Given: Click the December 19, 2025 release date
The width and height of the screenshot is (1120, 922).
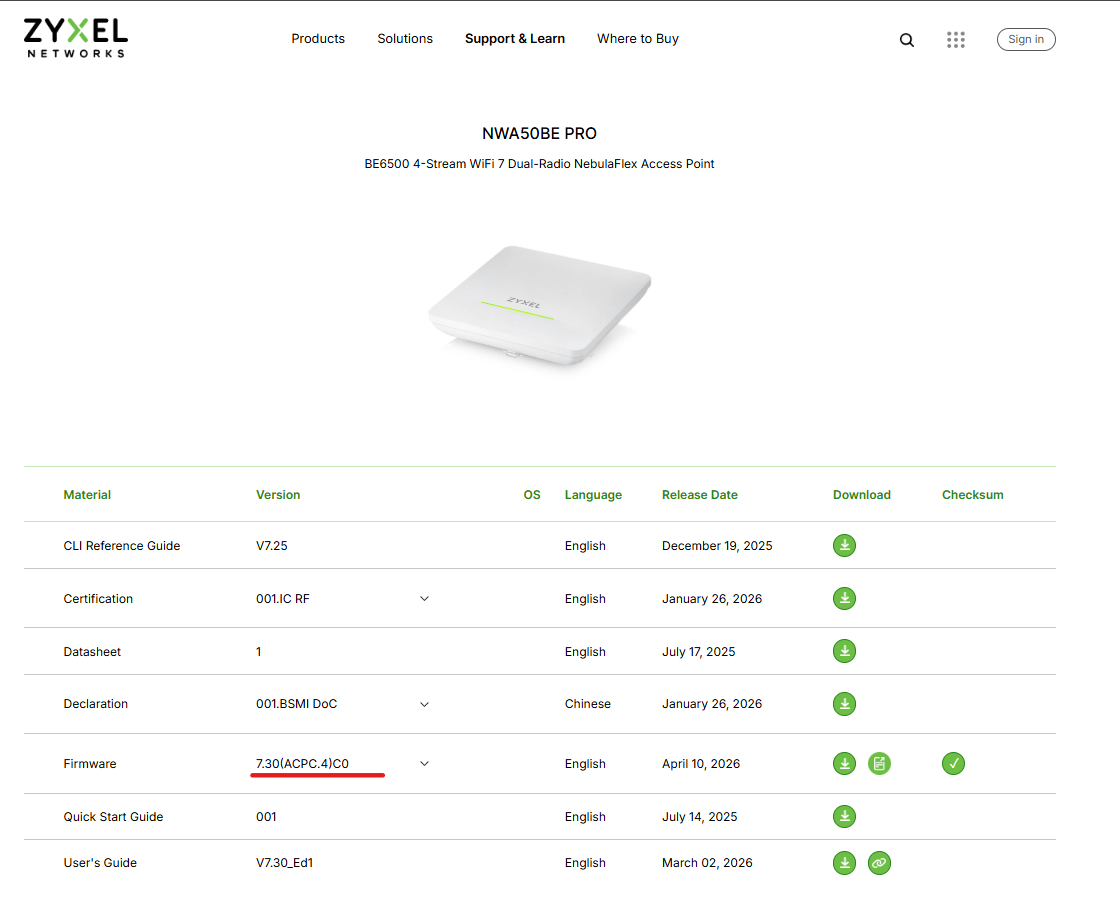Looking at the screenshot, I should tap(717, 546).
